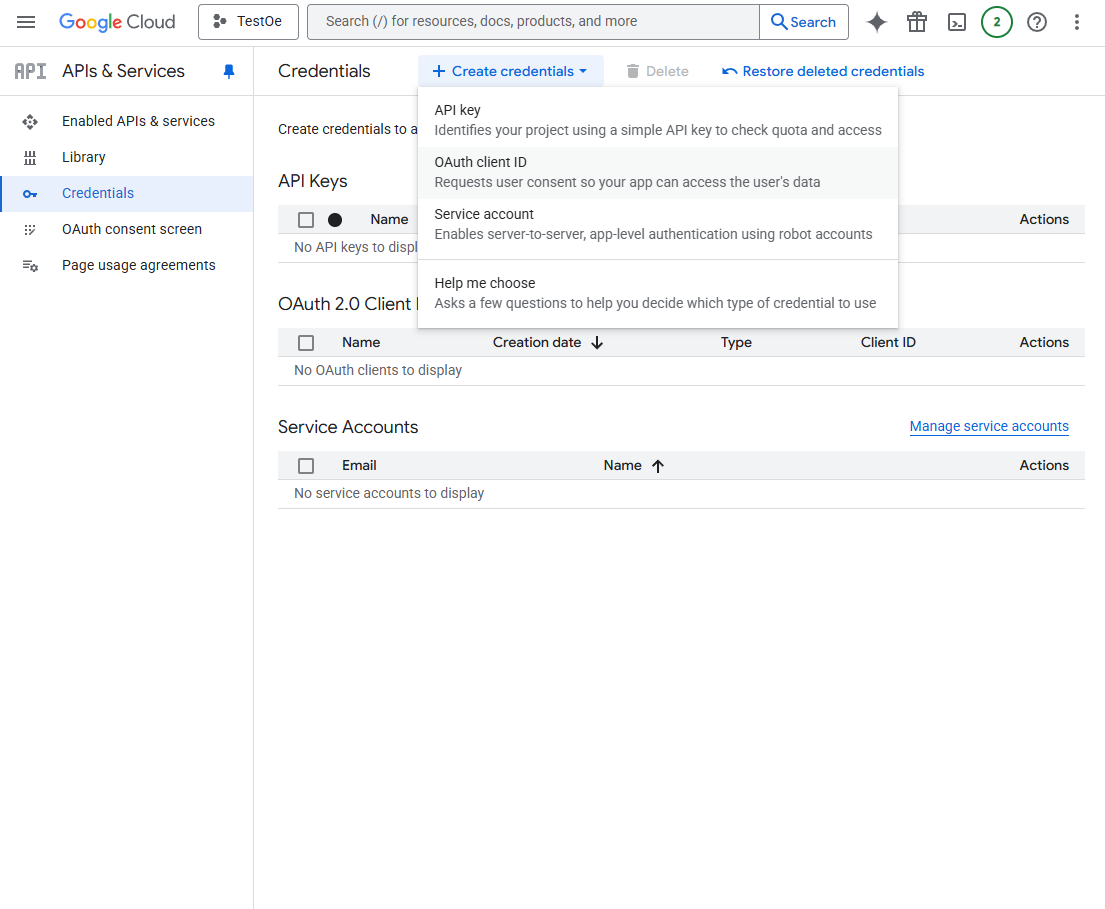Choose Service account option

point(658,224)
